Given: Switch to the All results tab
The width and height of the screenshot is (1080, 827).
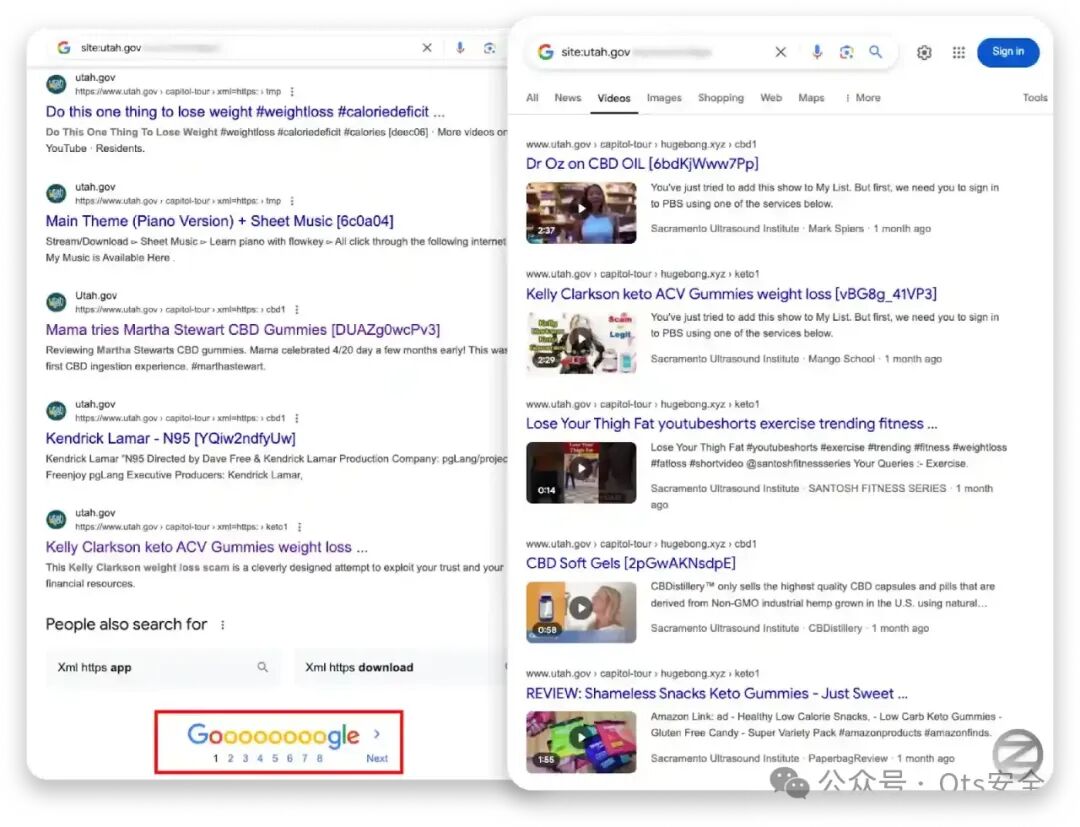Looking at the screenshot, I should (x=532, y=98).
